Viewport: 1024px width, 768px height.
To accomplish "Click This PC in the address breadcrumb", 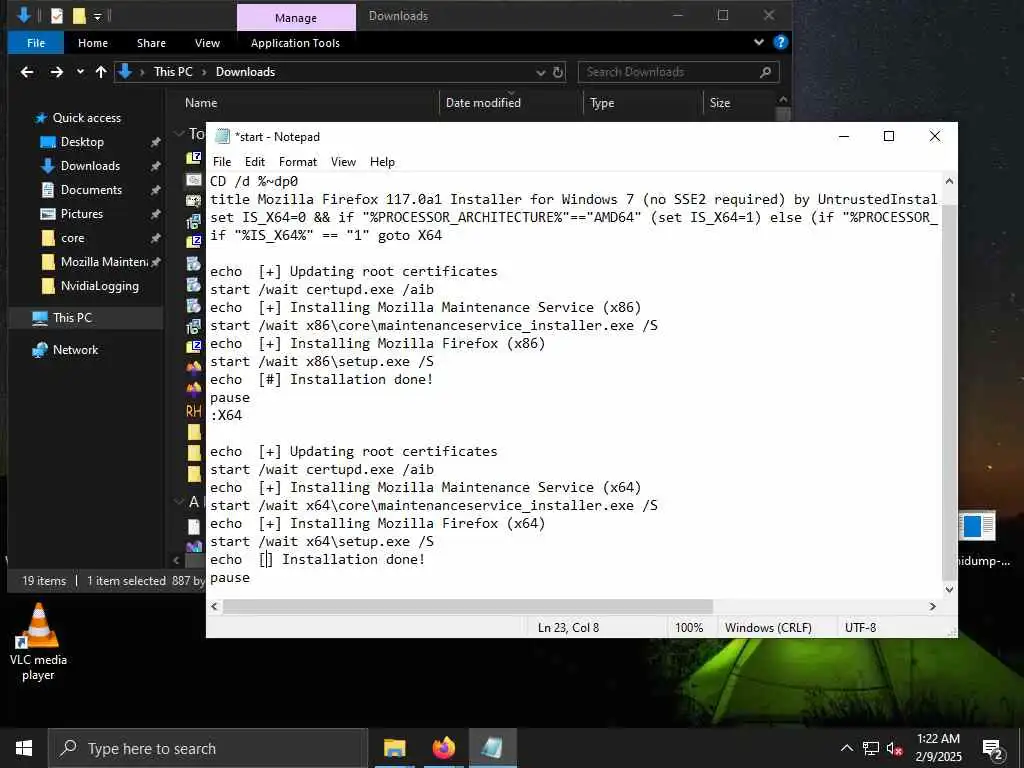I will [x=173, y=72].
